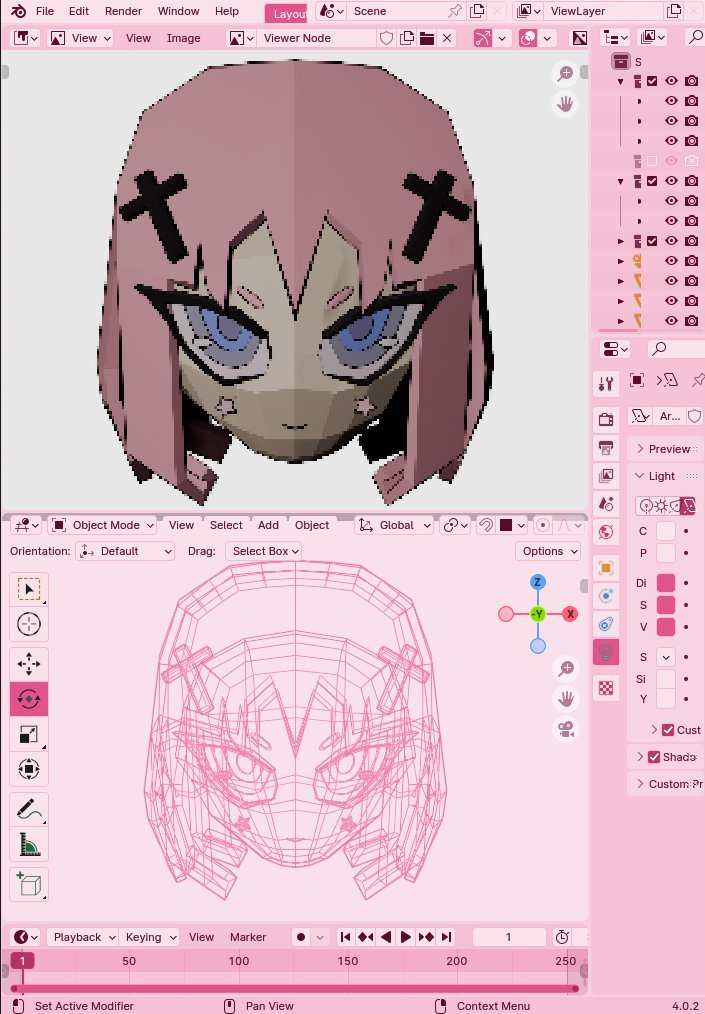Select the Transform tool

(28, 769)
